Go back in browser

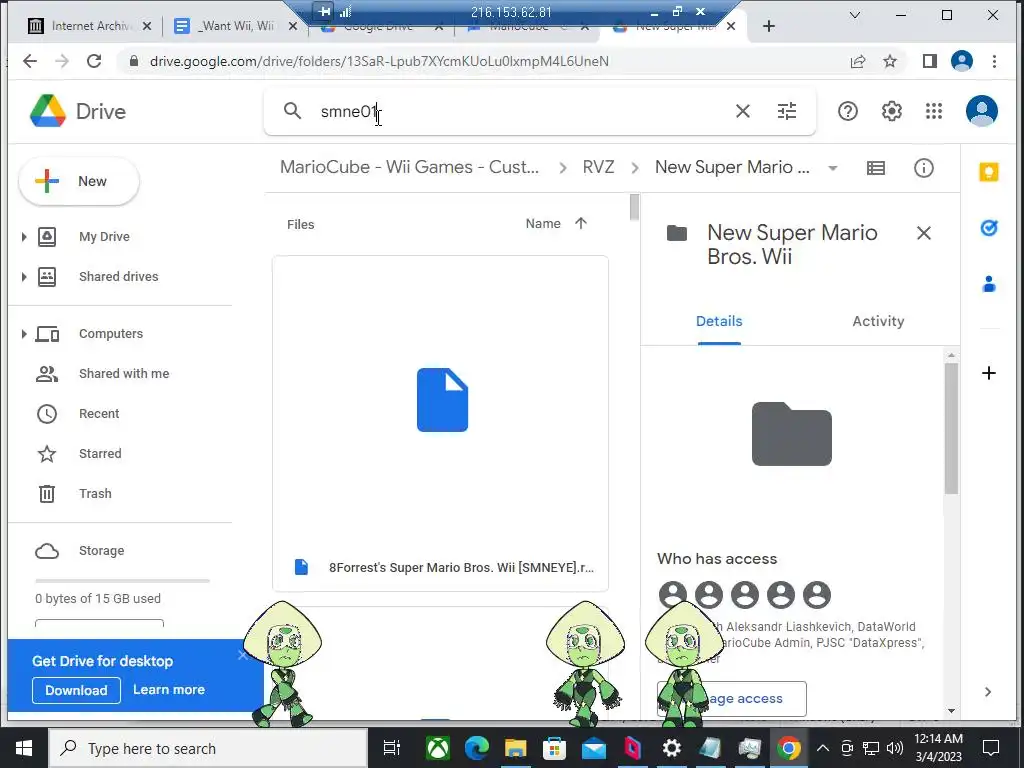click(30, 61)
